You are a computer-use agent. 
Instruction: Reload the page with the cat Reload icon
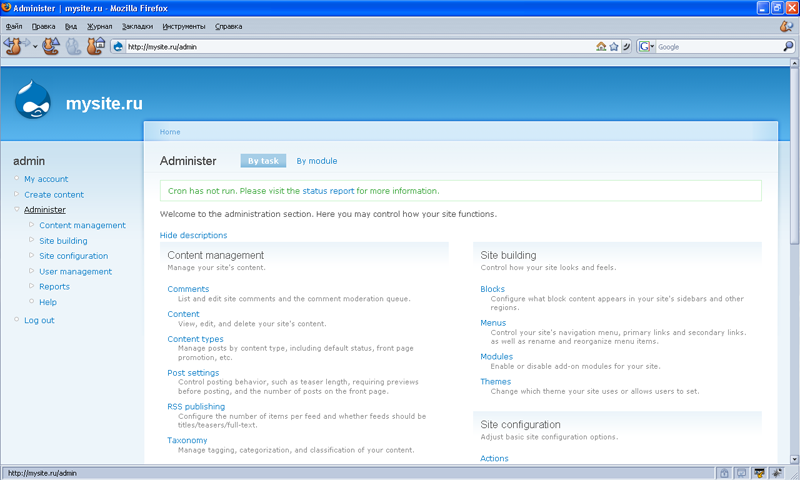51,46
